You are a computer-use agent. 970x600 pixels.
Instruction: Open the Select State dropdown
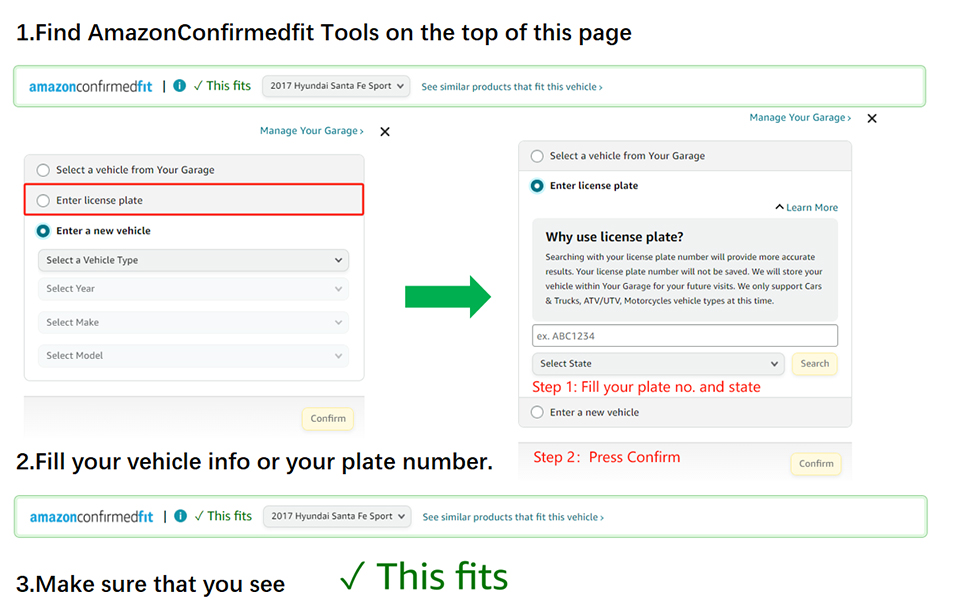[x=658, y=364]
